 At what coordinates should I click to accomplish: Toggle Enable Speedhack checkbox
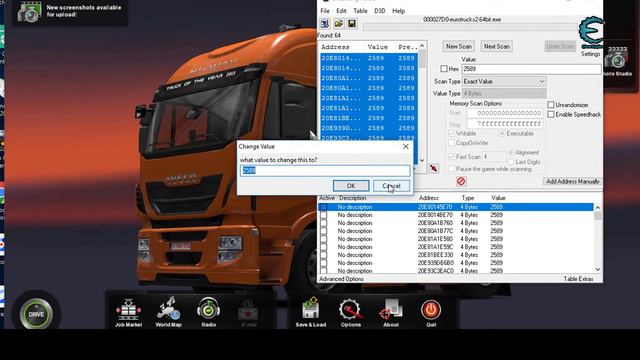(x=551, y=115)
